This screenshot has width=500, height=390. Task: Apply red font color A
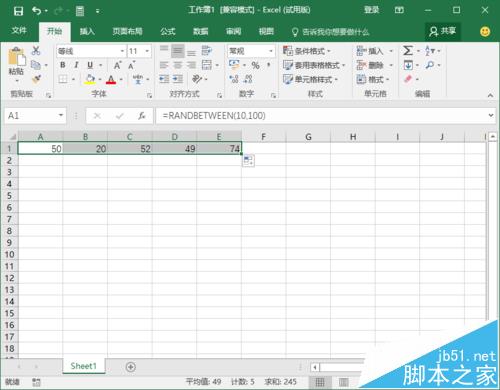click(111, 79)
